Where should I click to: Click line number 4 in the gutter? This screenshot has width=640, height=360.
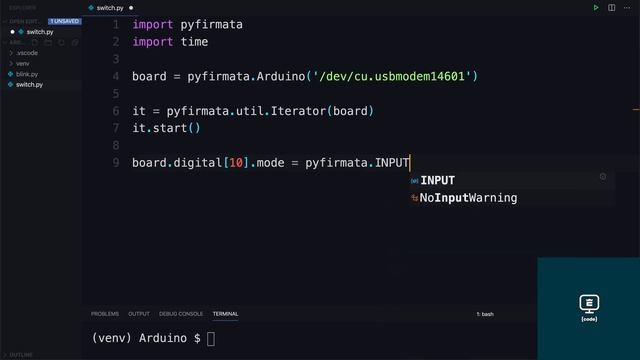point(116,76)
